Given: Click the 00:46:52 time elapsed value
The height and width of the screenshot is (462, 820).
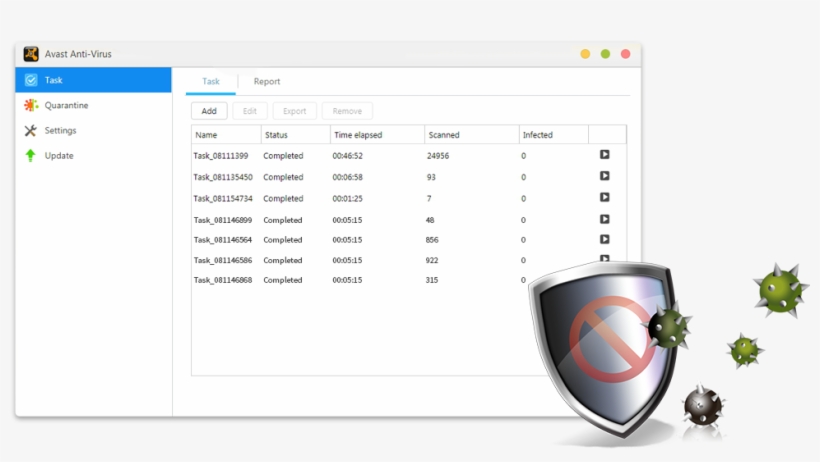Looking at the screenshot, I should (x=347, y=156).
